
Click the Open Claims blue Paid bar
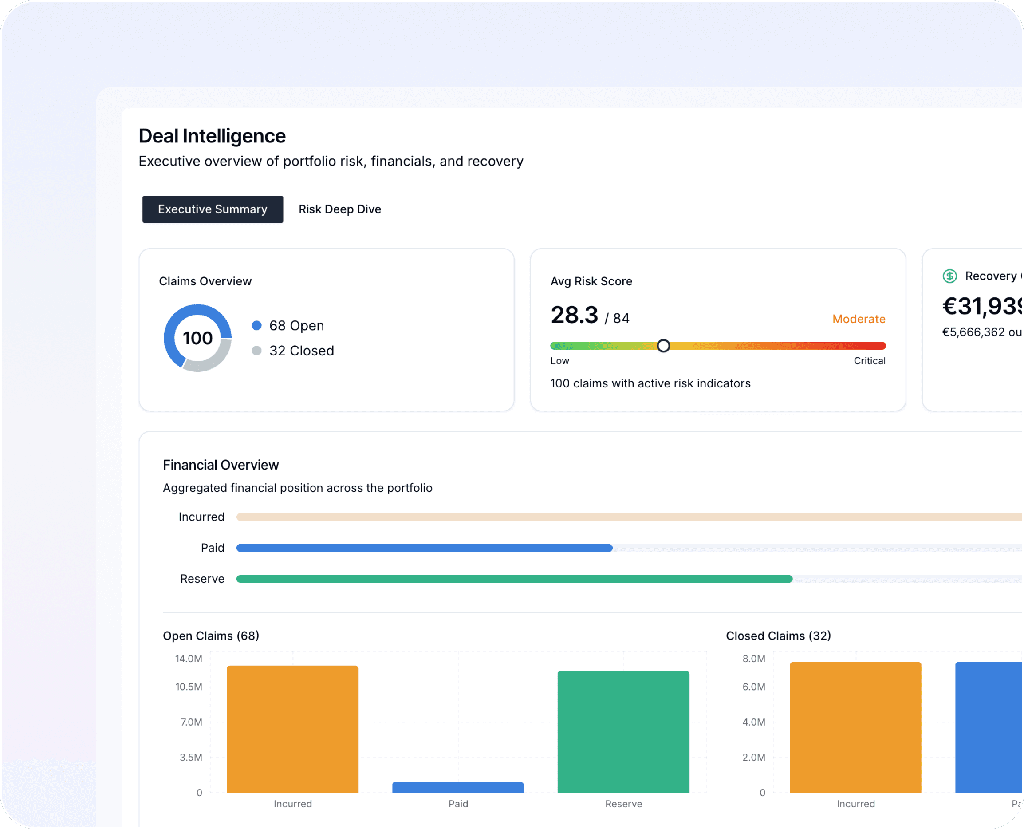(458, 788)
